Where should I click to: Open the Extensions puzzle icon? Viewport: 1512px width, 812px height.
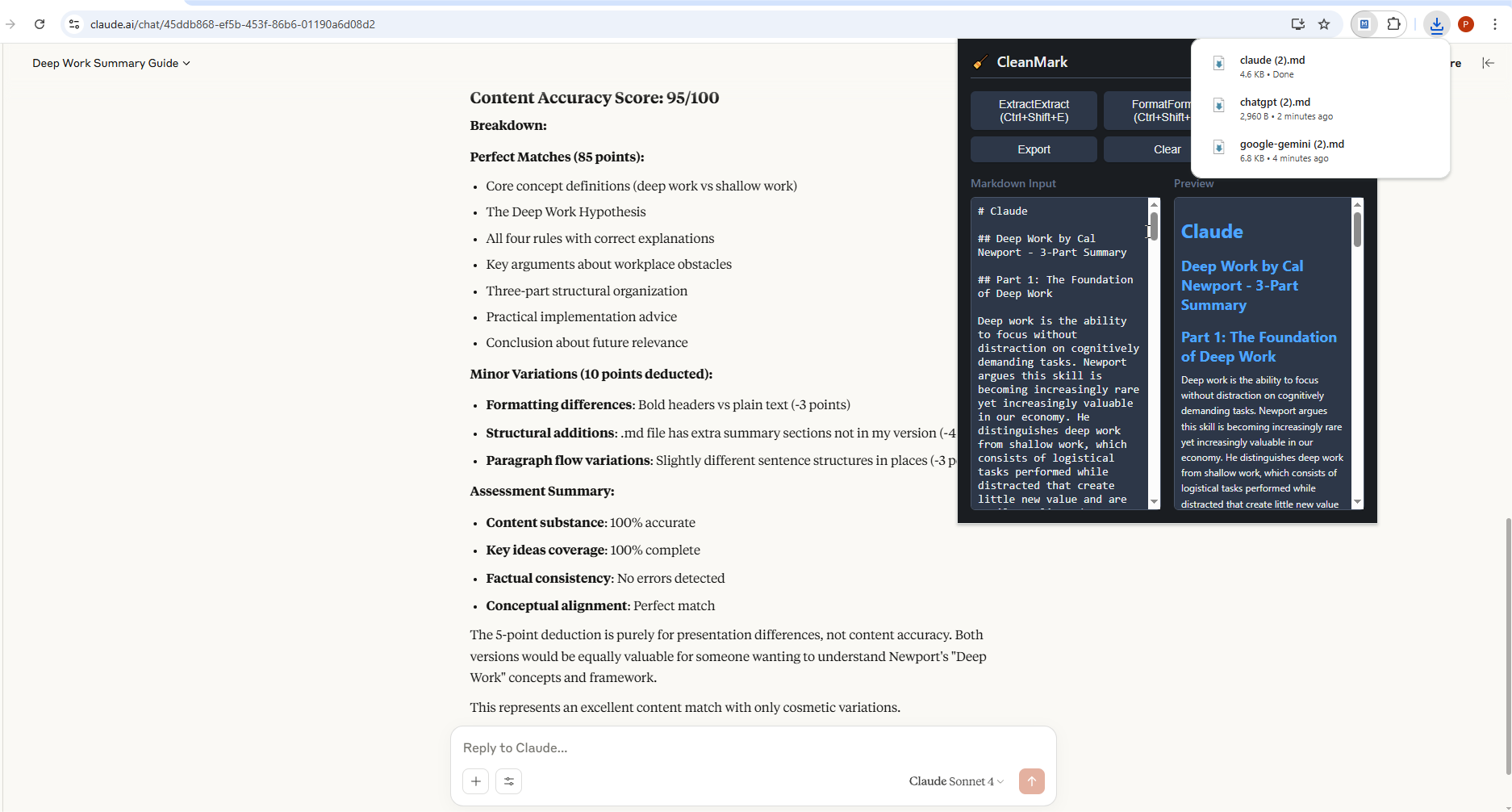(1393, 24)
